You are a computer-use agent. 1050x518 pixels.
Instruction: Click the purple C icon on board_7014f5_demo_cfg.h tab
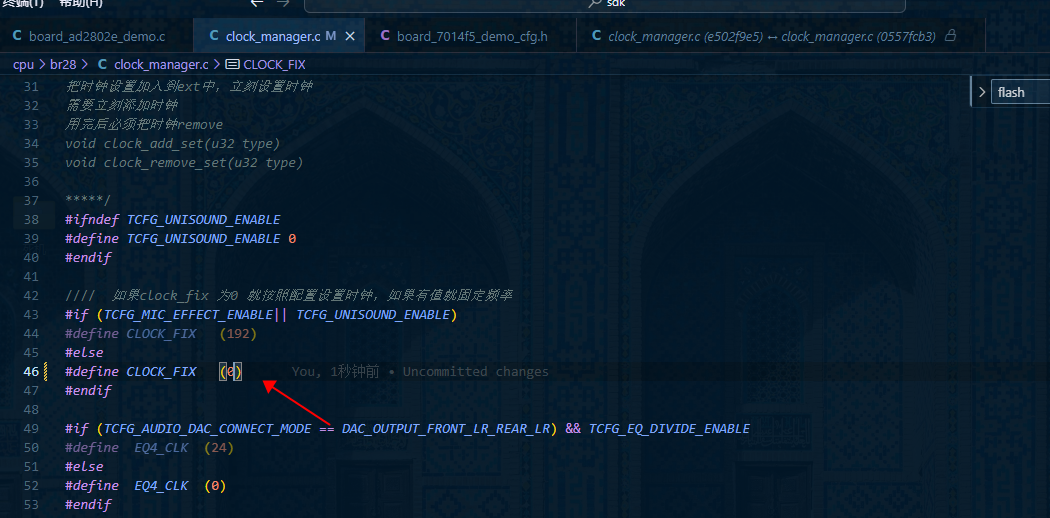click(385, 36)
